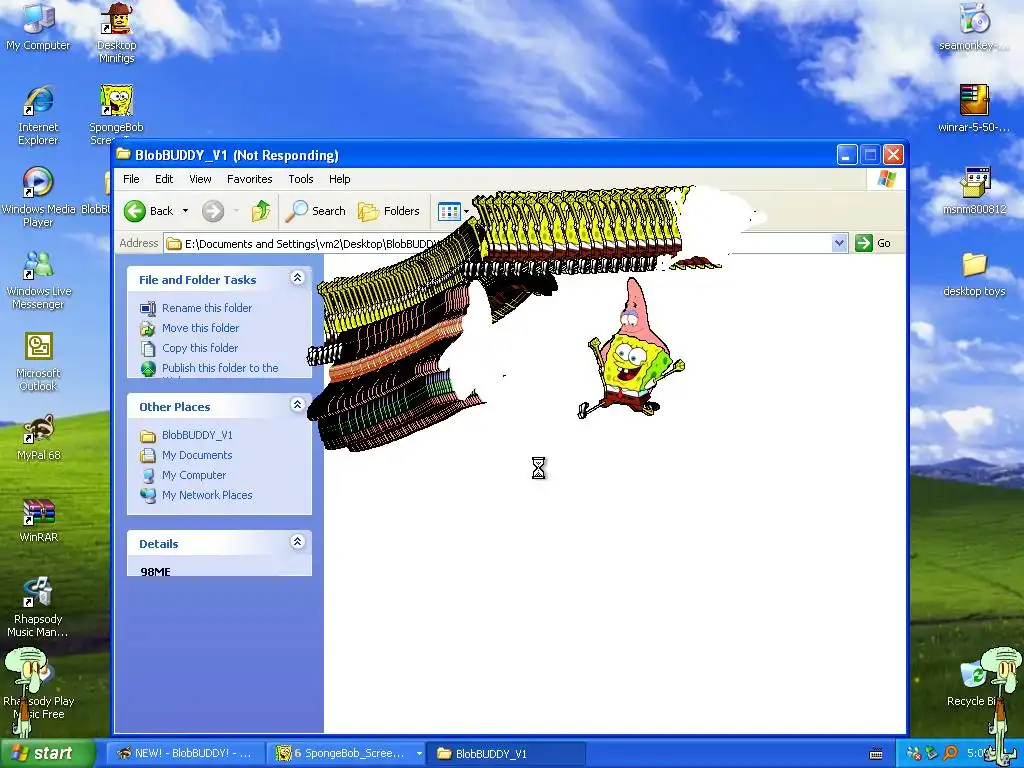Open the File menu

(131, 179)
